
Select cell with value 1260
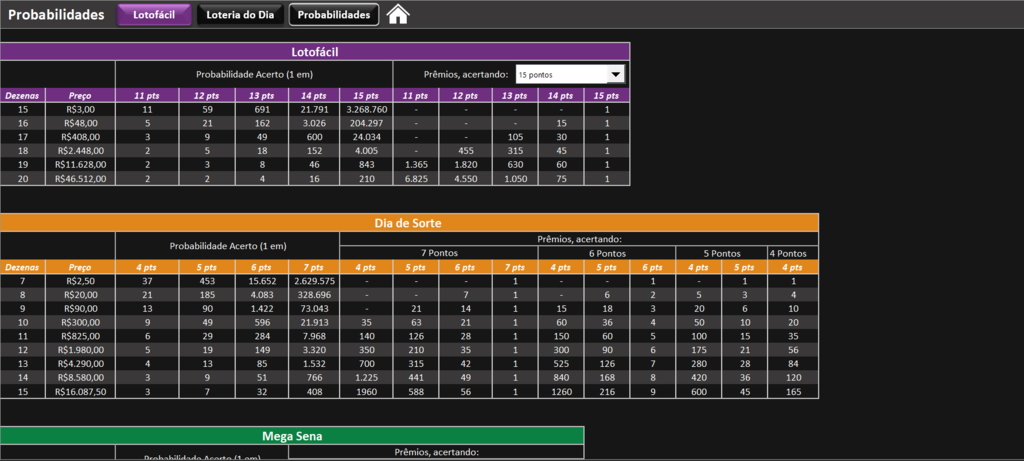coord(561,390)
